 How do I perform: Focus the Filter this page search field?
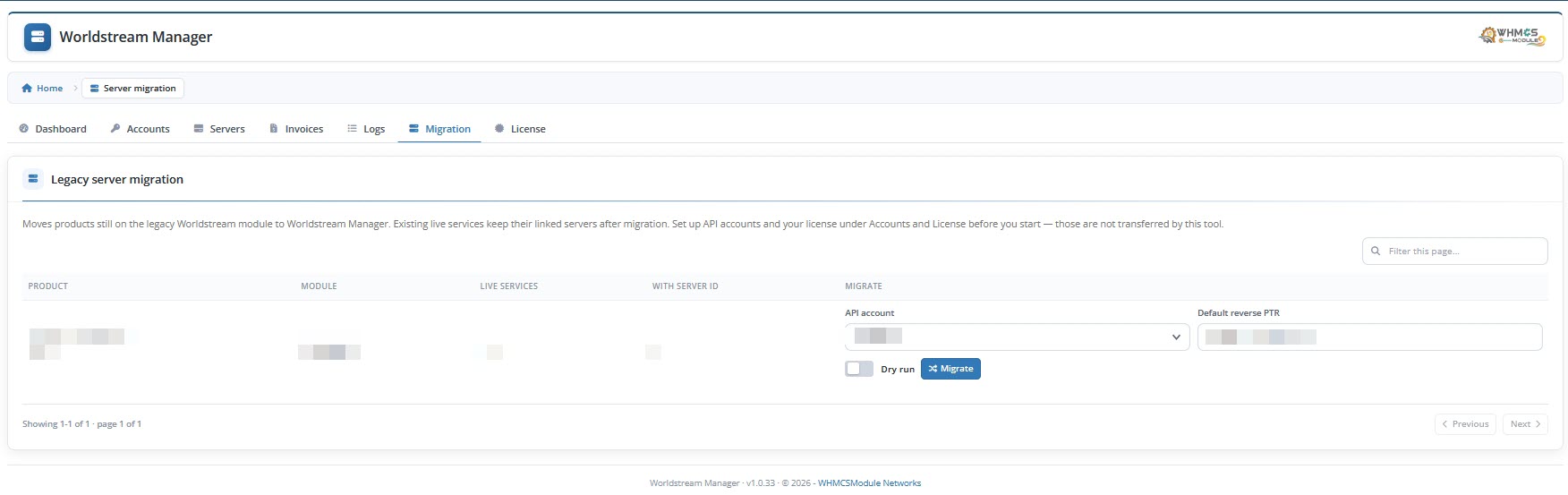(1454, 252)
